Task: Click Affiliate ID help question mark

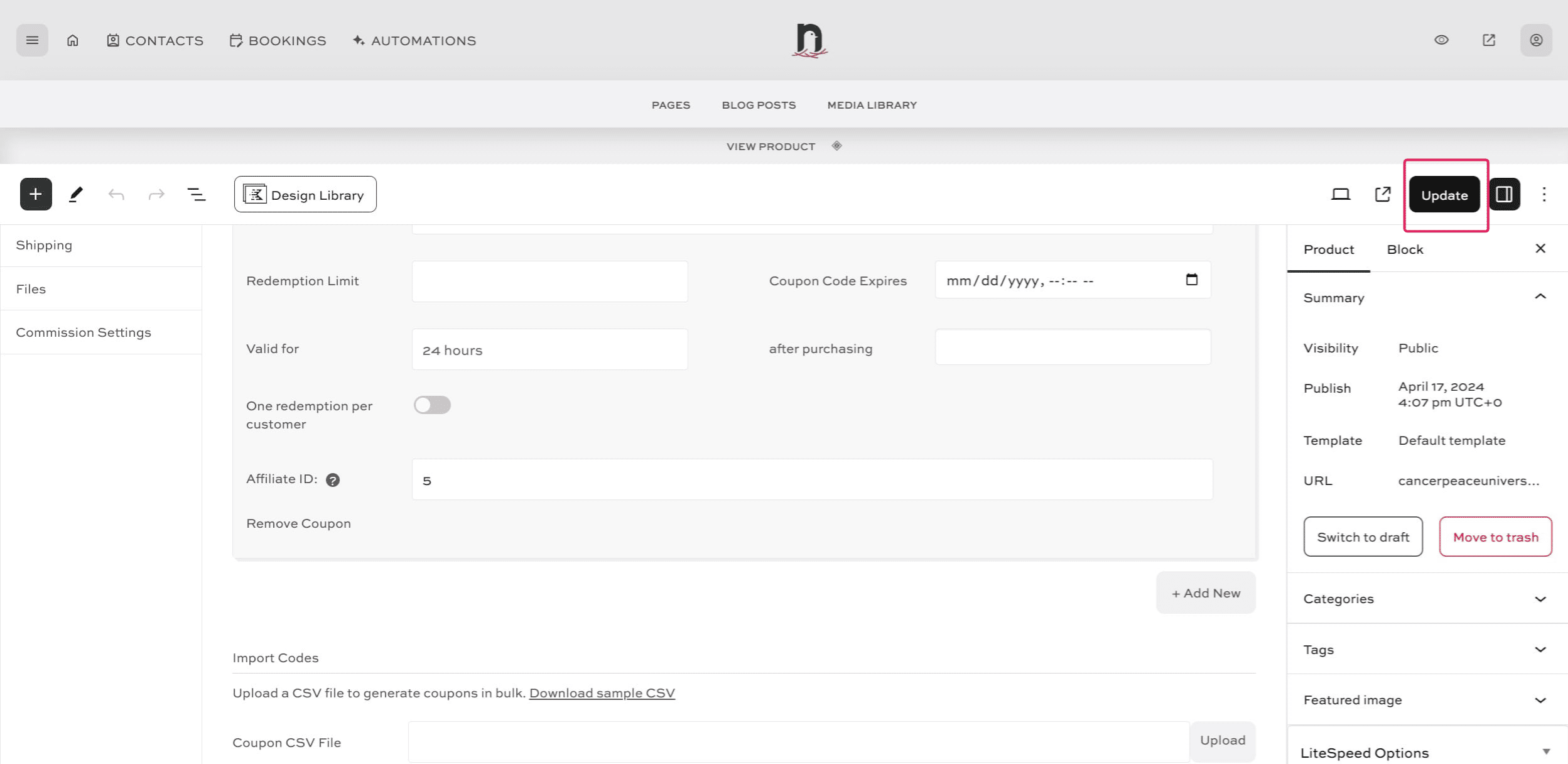Action: pos(333,480)
